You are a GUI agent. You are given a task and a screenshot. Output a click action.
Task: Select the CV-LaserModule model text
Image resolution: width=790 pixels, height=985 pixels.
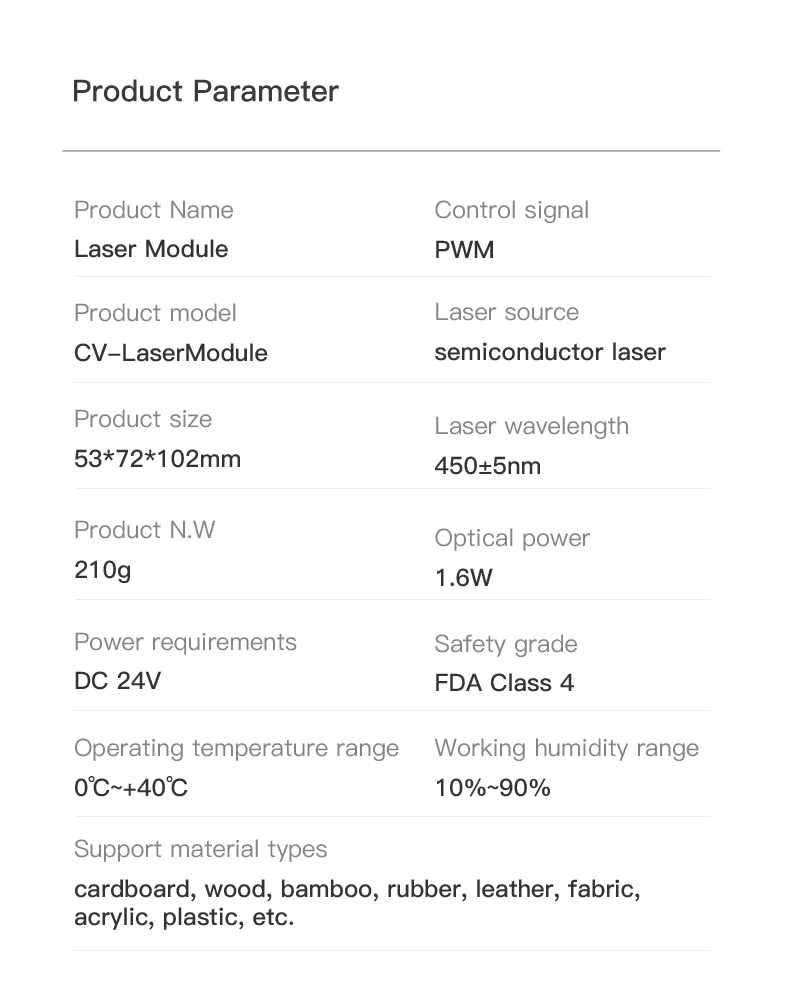(170, 353)
